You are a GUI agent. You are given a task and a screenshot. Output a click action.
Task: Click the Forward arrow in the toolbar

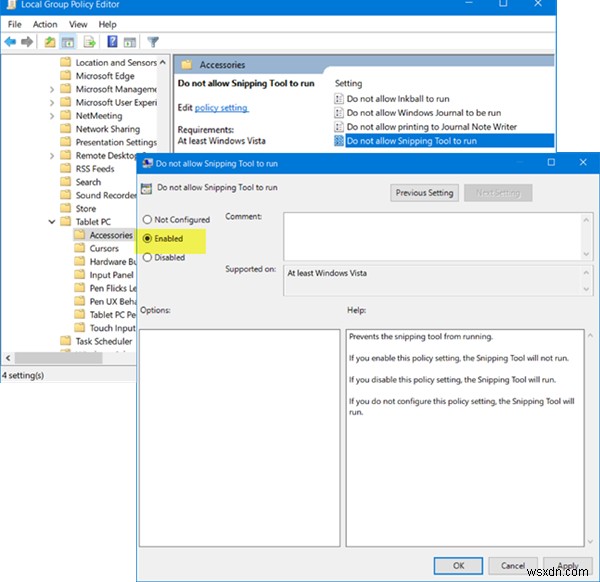pos(27,41)
